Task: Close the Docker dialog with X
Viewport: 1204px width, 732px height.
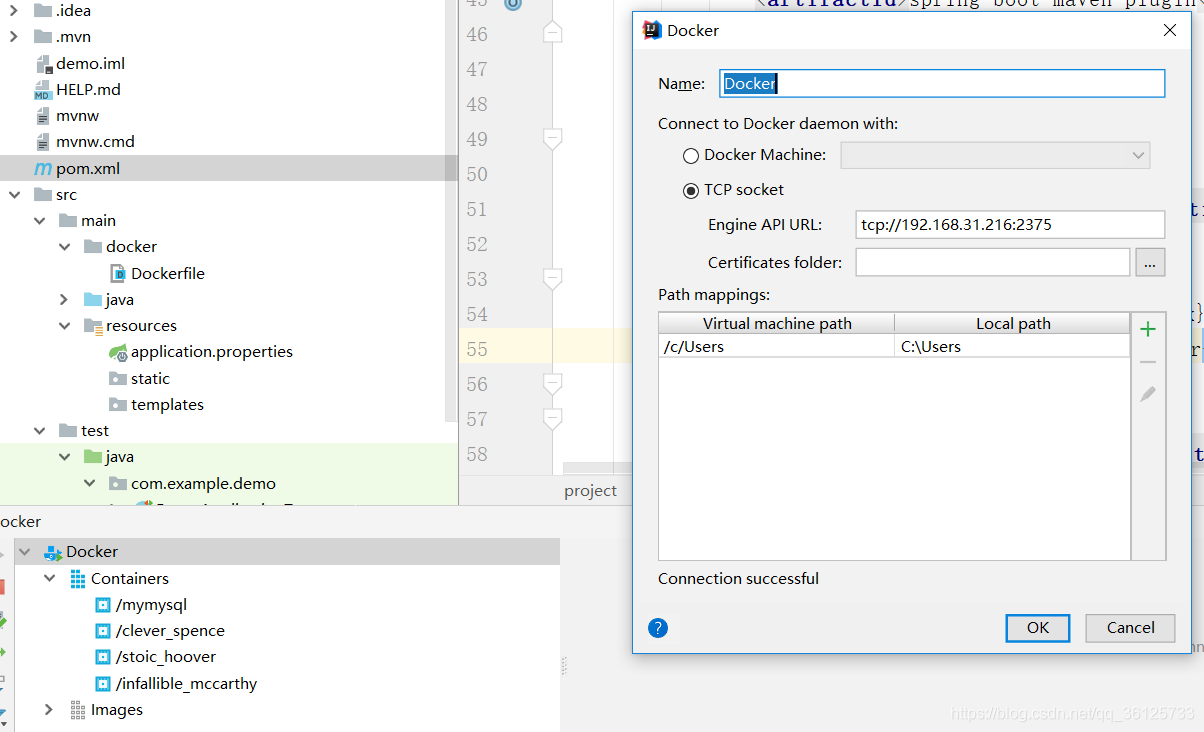Action: click(x=1170, y=30)
